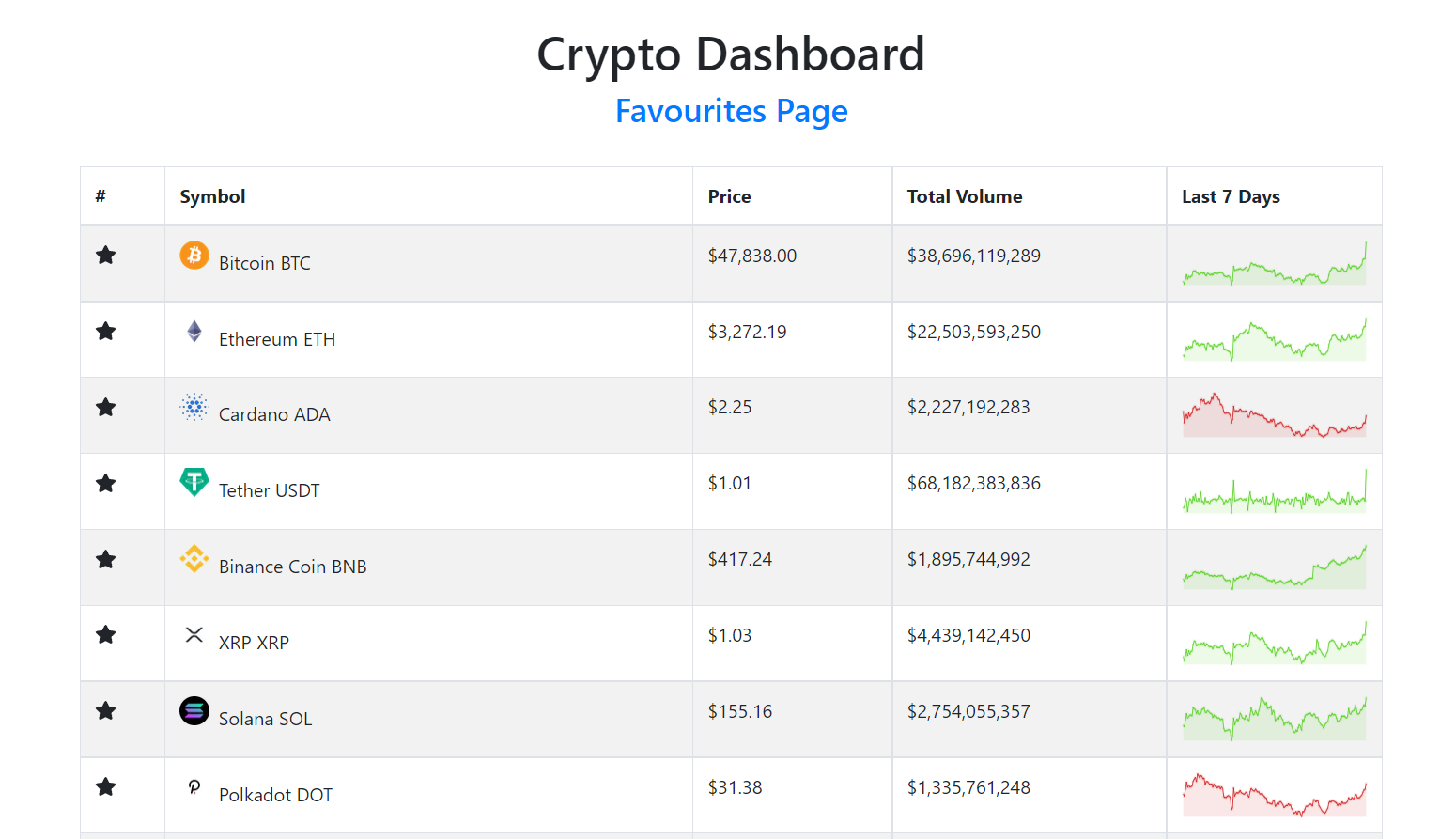Click the black Solana logo icon

pos(194,710)
